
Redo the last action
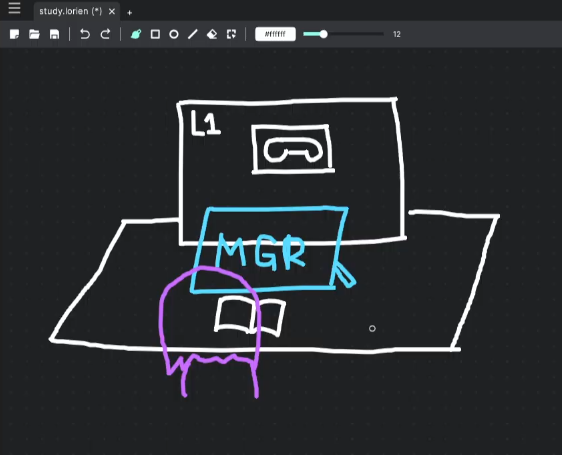(105, 34)
